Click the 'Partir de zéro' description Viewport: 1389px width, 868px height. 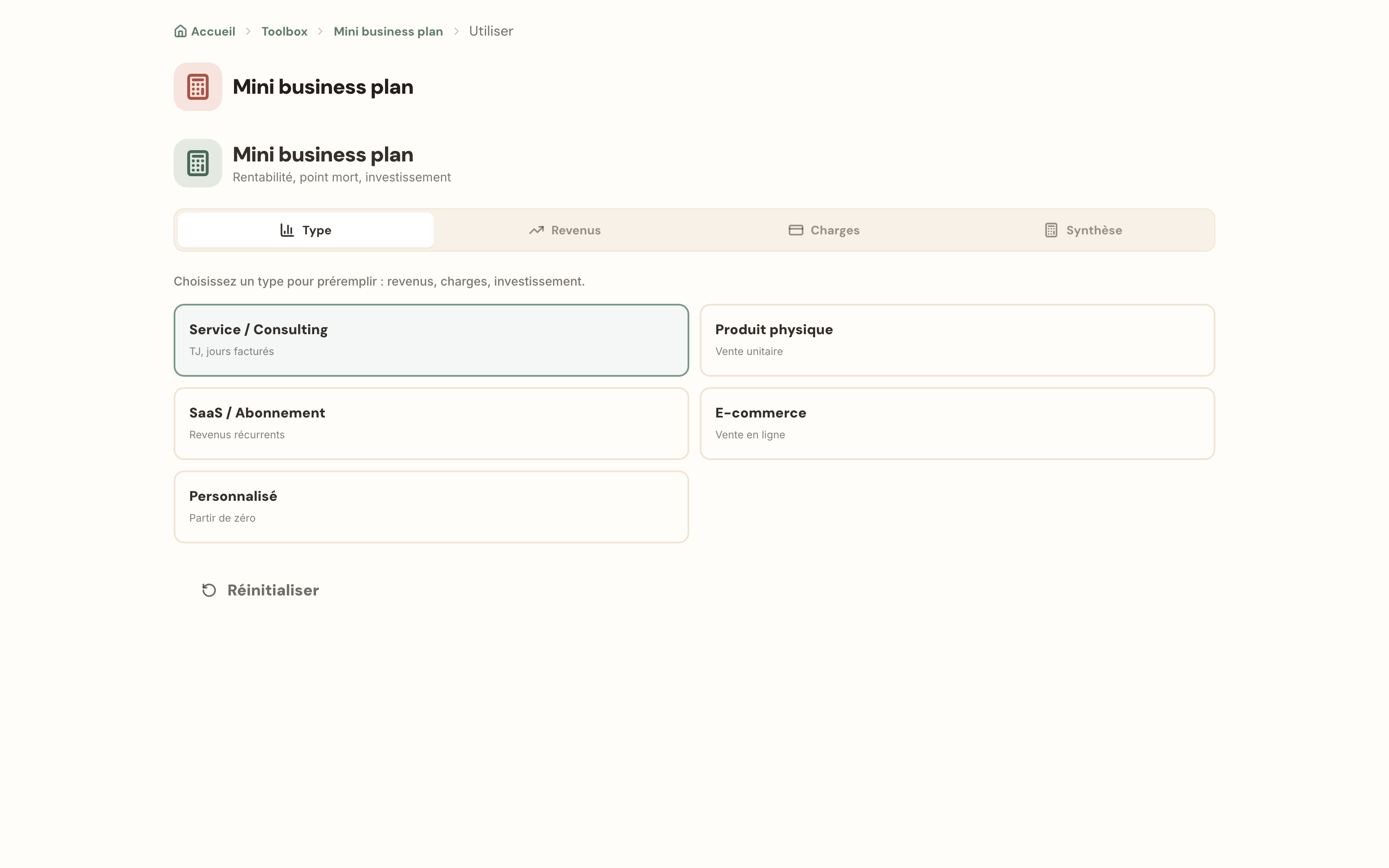222,518
